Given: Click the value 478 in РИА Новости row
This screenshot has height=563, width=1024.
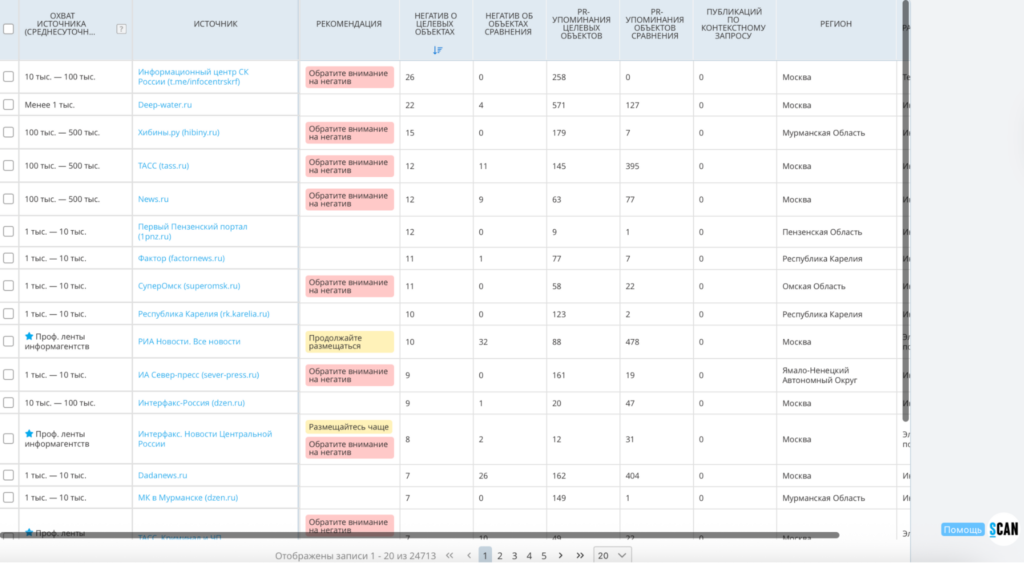Looking at the screenshot, I should [632, 342].
